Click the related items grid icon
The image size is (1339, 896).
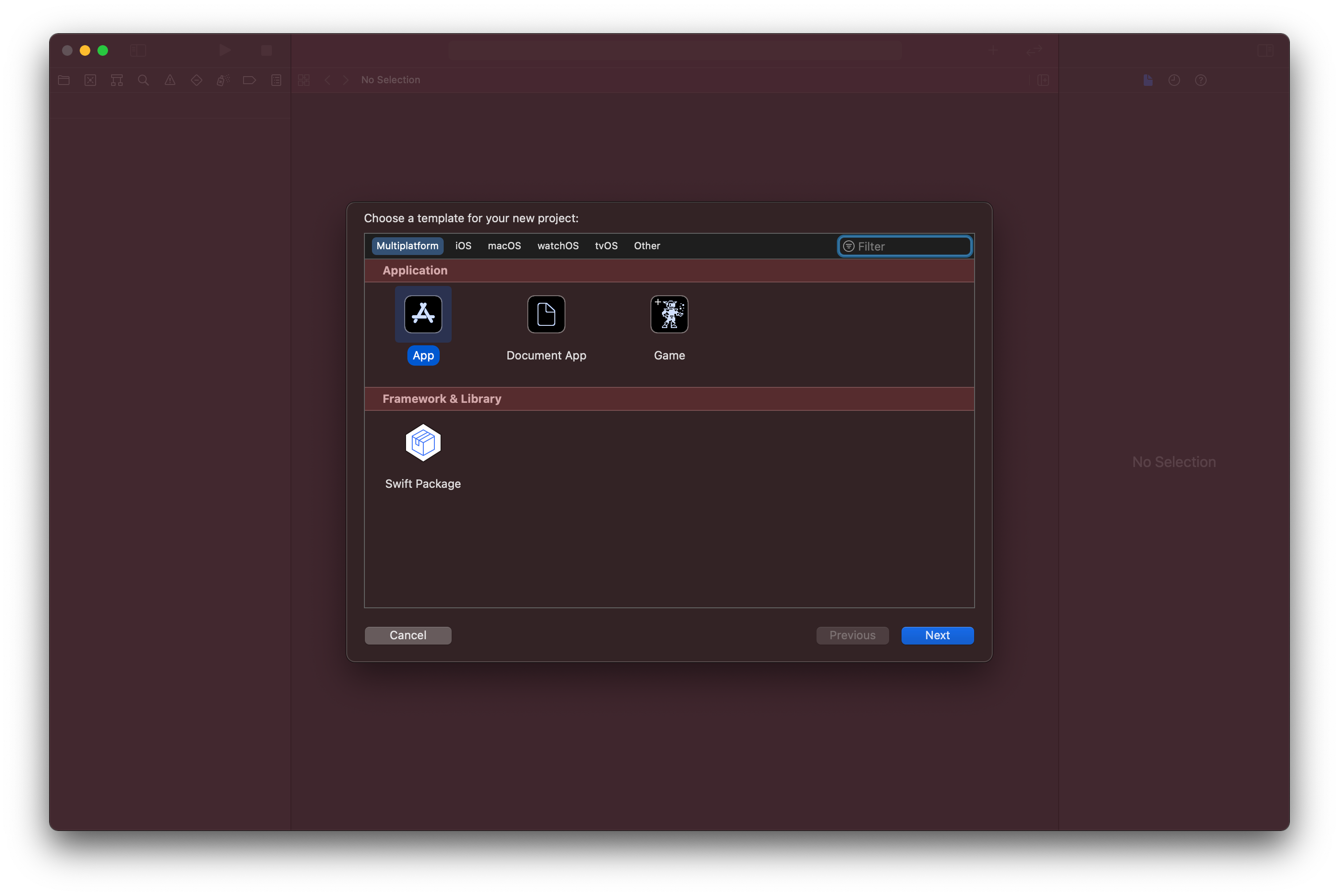303,80
